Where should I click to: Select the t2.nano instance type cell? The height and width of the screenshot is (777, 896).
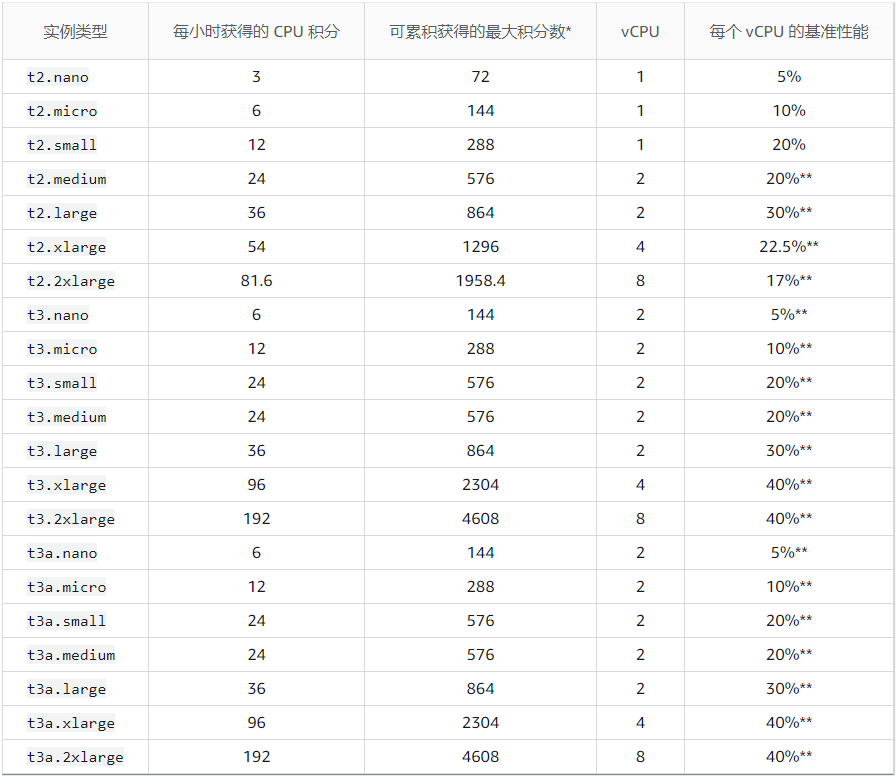pos(58,77)
